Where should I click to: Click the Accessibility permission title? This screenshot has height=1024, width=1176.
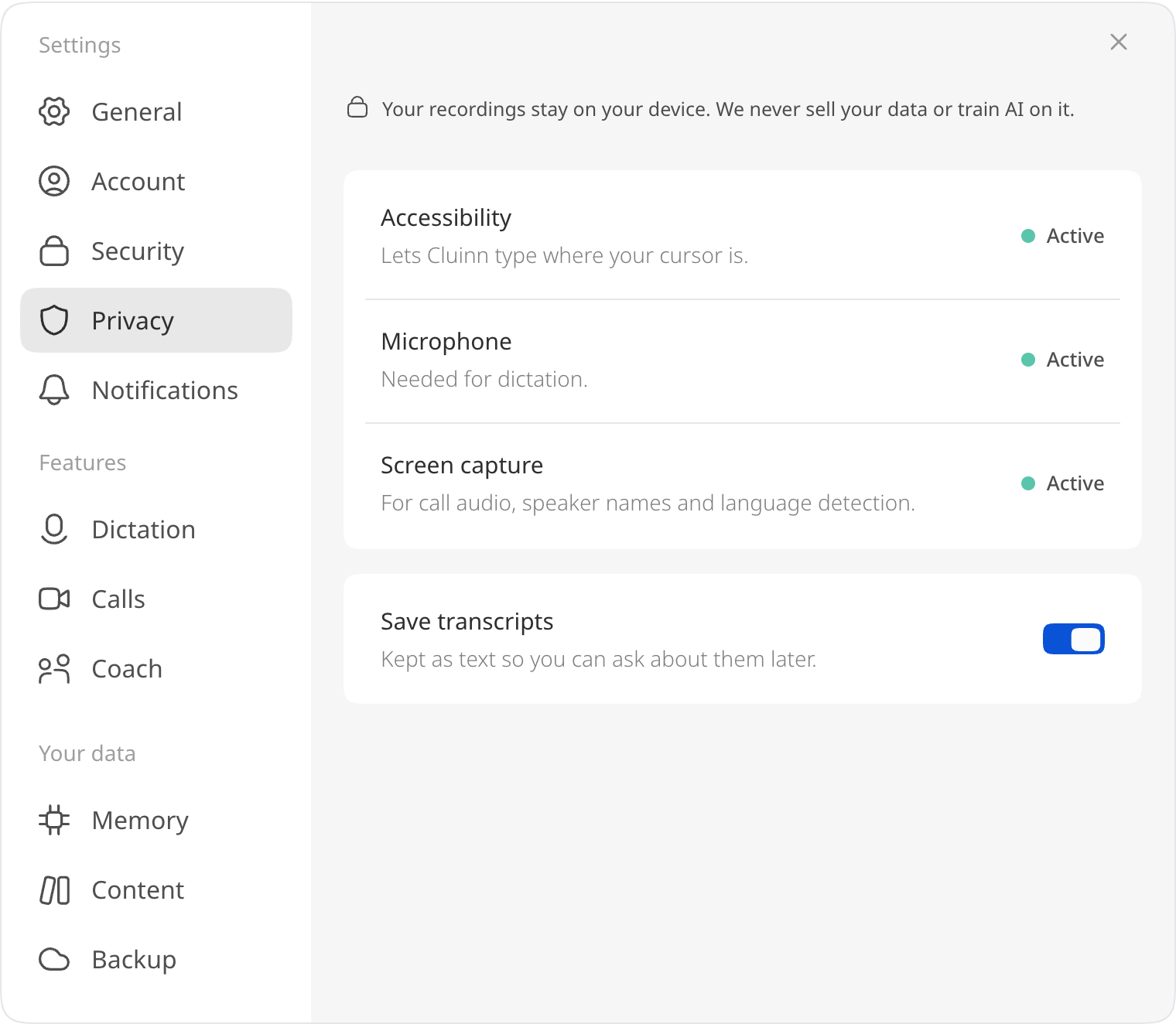[446, 218]
